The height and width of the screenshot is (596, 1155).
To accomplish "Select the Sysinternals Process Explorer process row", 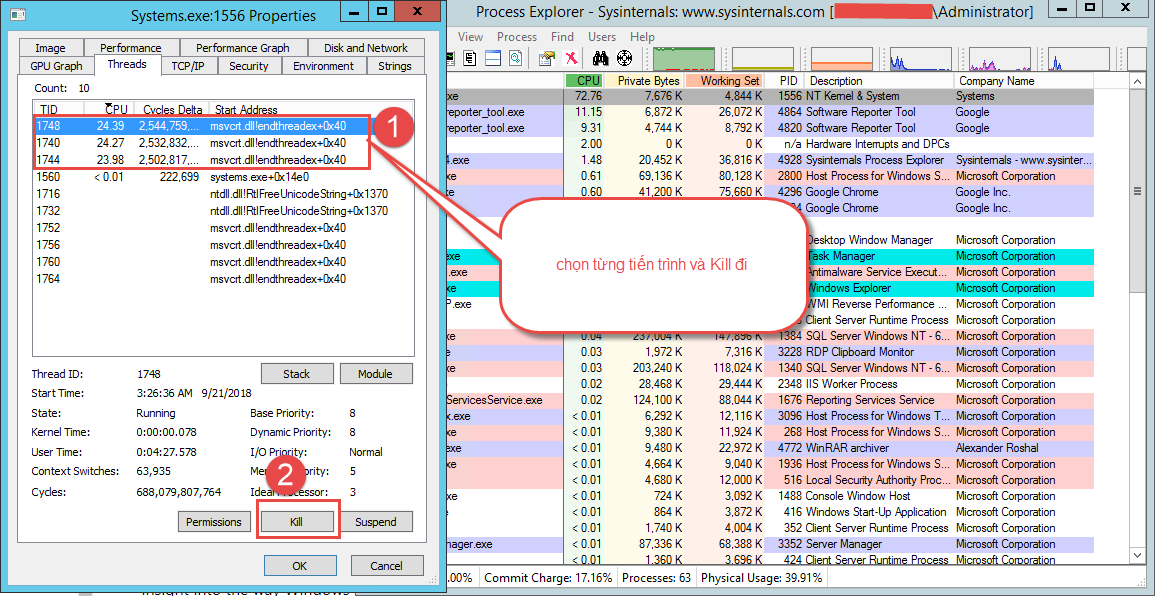I will click(770, 160).
